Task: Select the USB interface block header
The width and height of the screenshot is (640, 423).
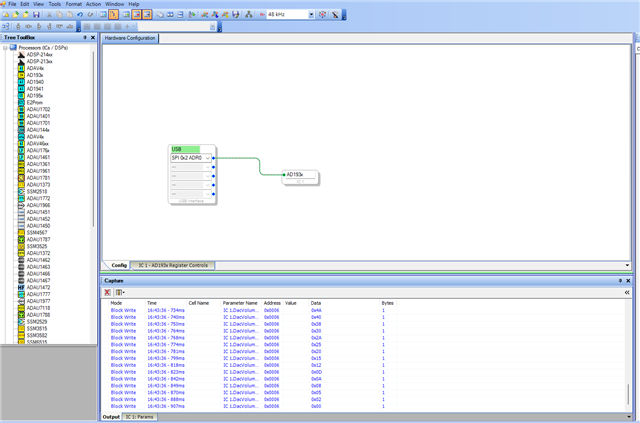Action: pos(186,149)
